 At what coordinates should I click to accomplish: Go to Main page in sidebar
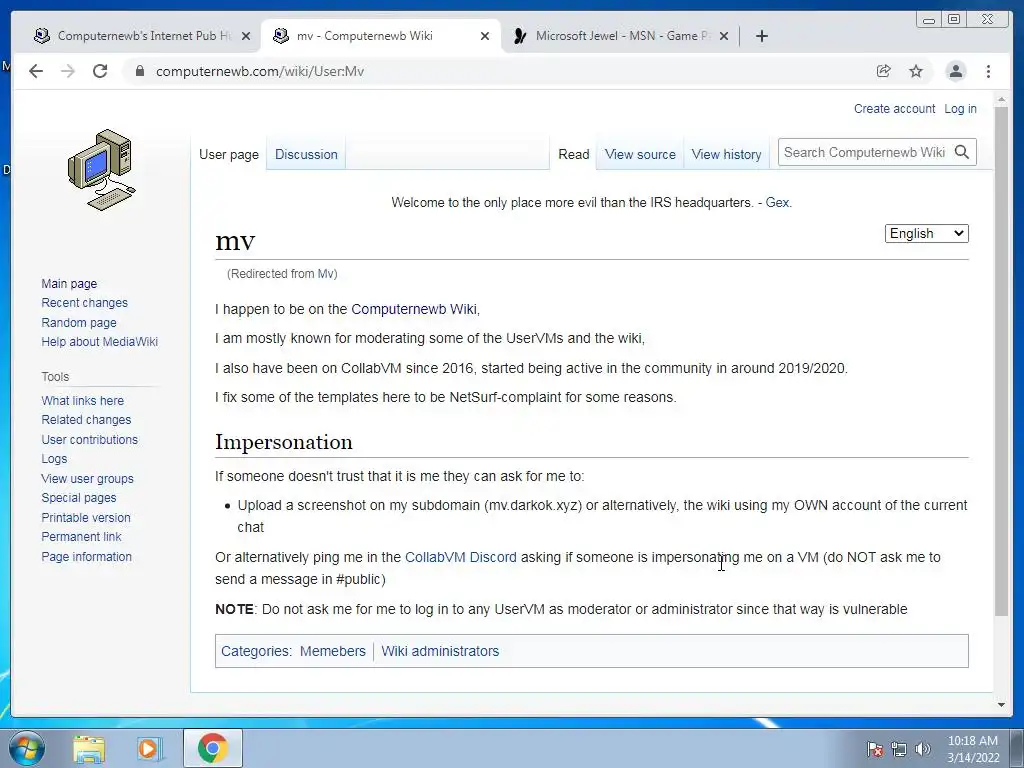point(69,283)
